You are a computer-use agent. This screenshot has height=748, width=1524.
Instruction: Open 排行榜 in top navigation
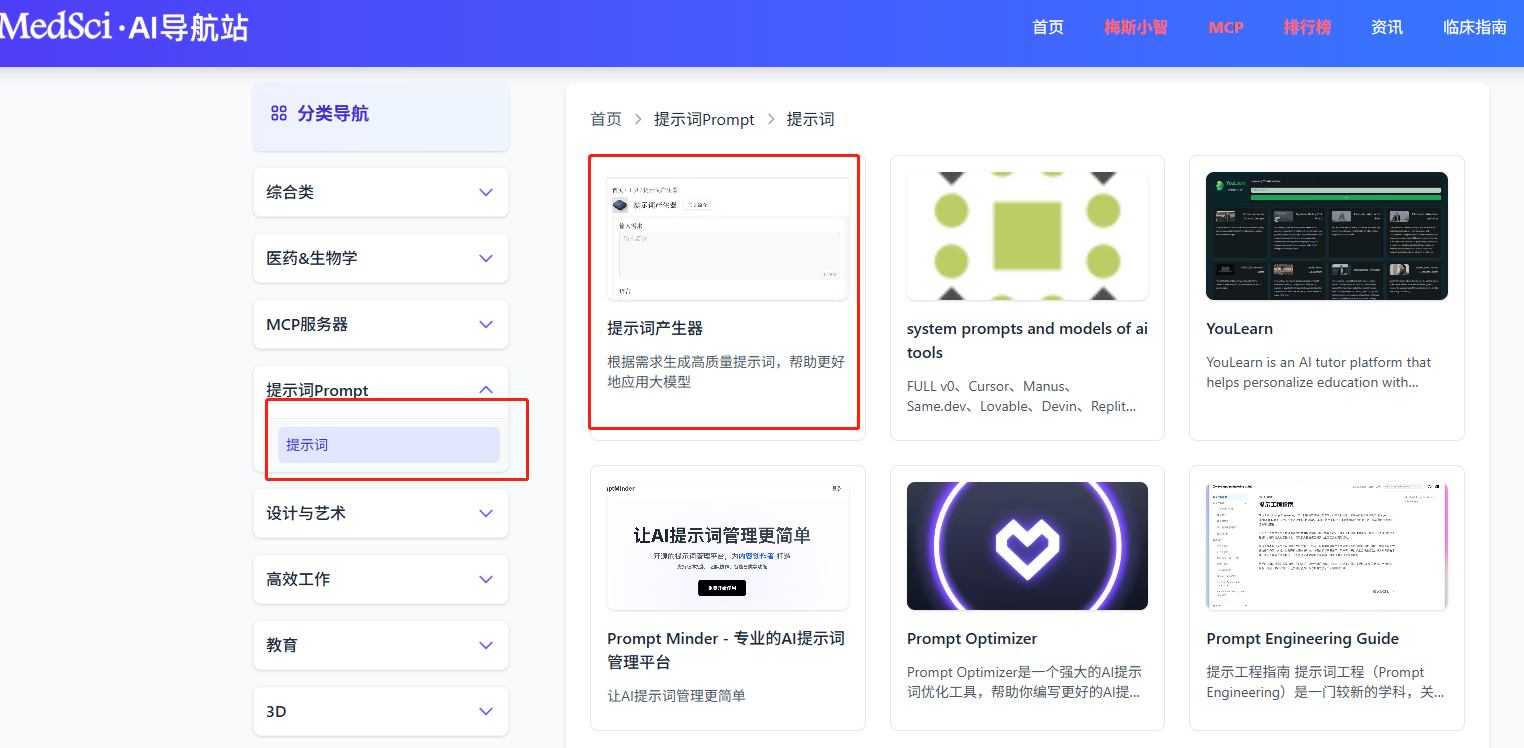(x=1307, y=27)
